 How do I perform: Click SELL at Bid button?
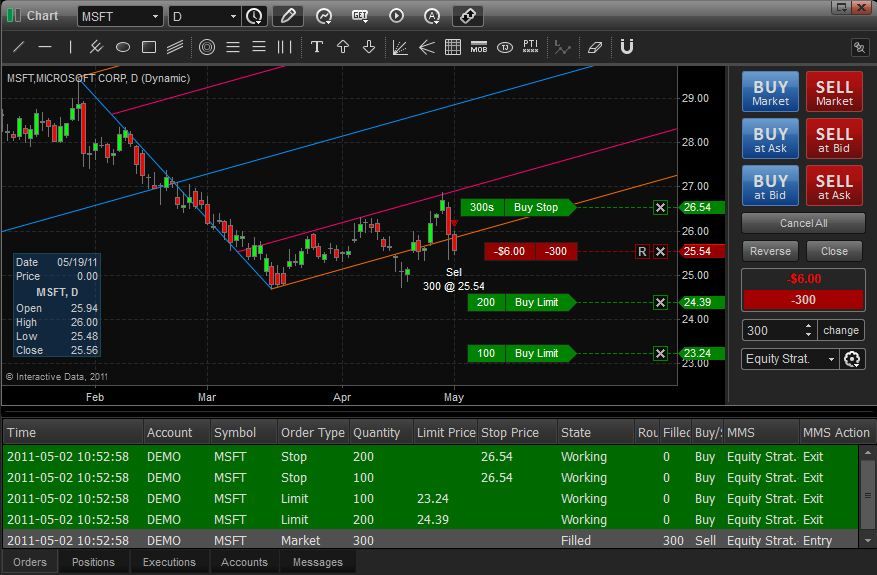[x=834, y=139]
